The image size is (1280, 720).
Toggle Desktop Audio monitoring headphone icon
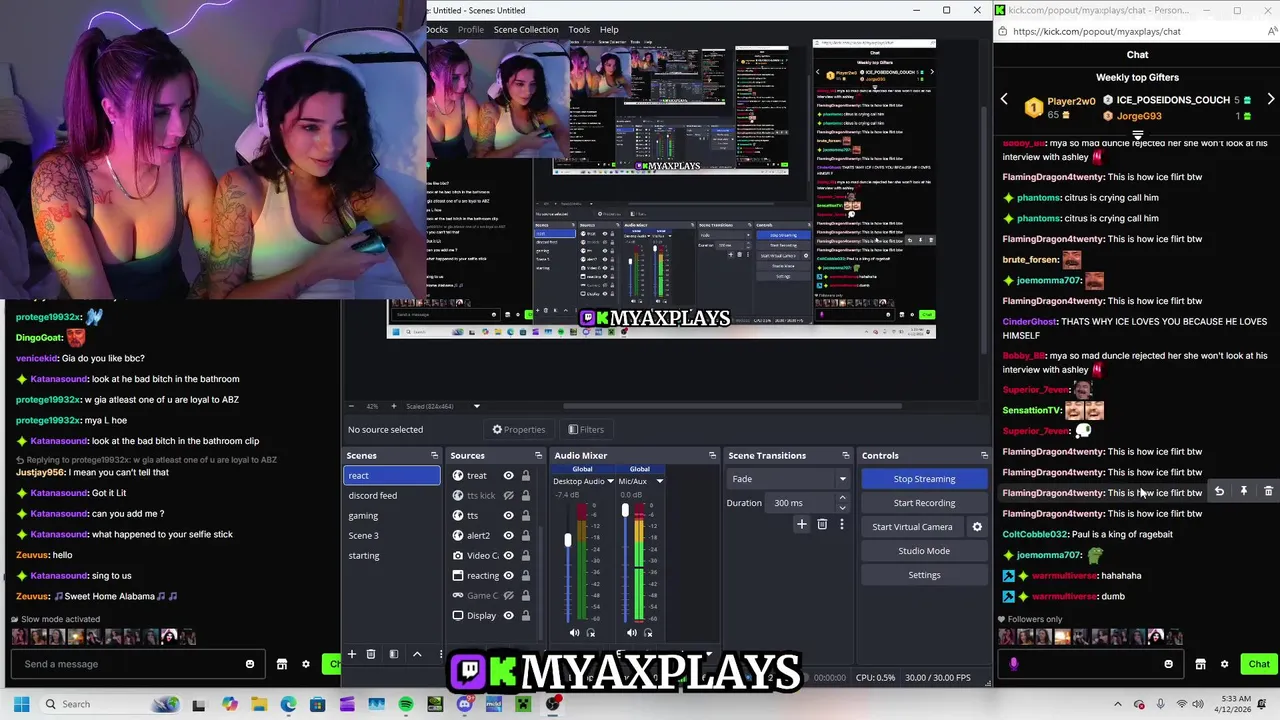click(590, 632)
